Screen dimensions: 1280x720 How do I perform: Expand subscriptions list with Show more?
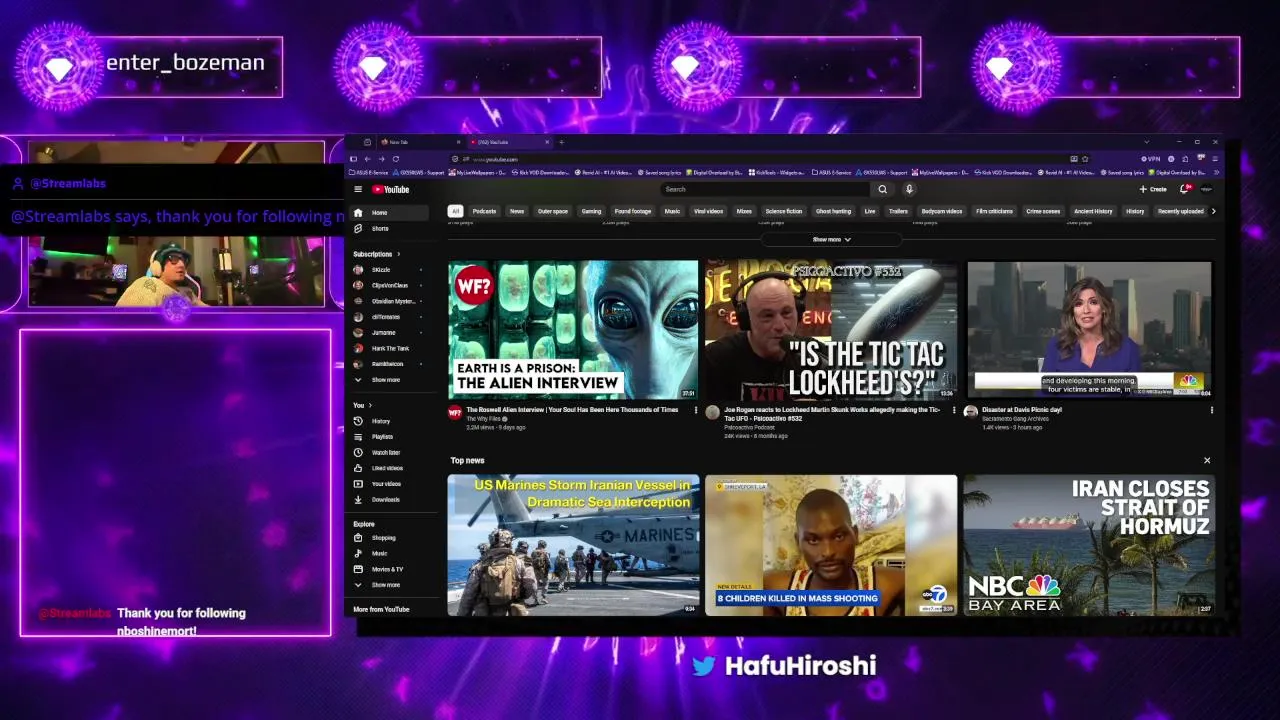(390, 380)
